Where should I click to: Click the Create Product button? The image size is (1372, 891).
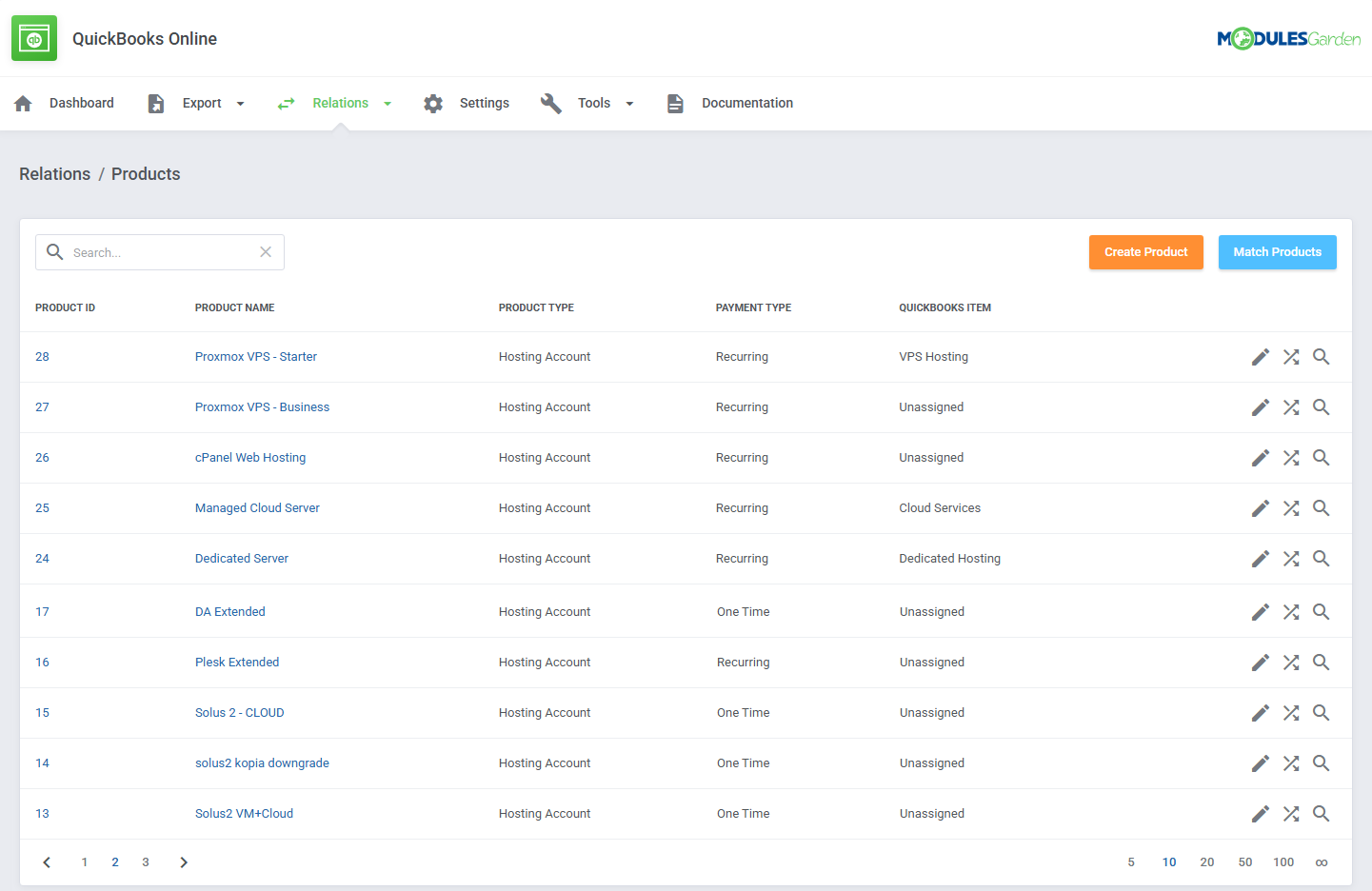click(1146, 252)
